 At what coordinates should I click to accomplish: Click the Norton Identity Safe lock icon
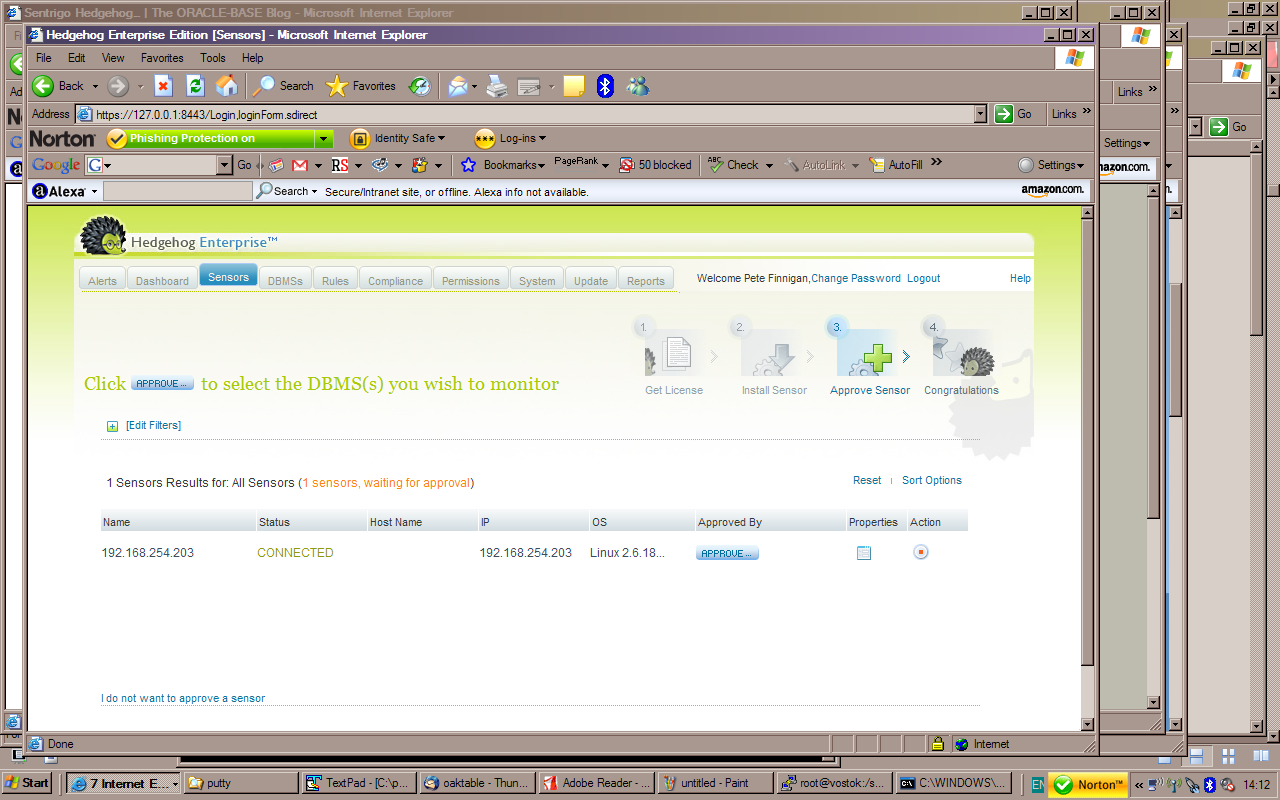coord(360,139)
